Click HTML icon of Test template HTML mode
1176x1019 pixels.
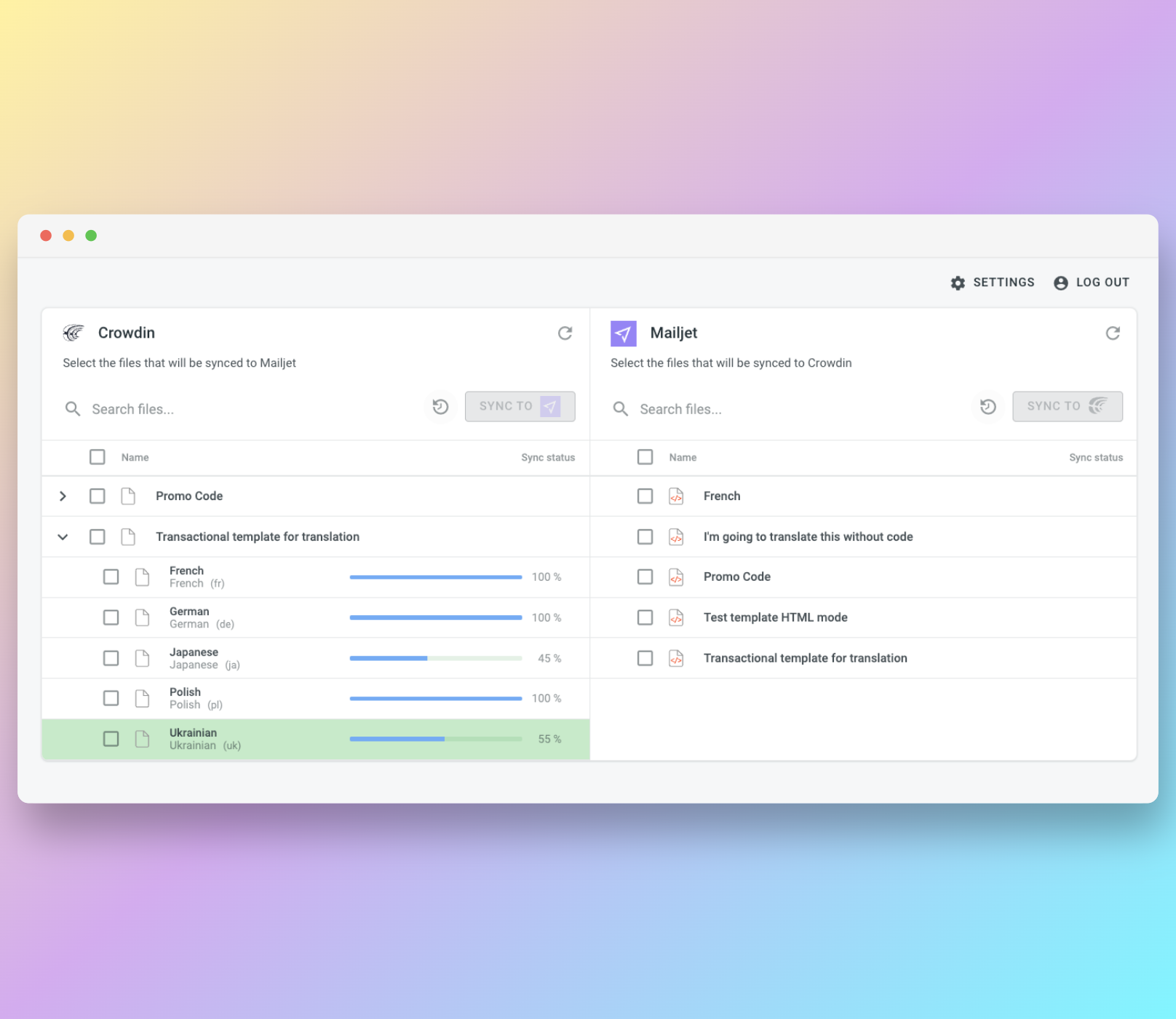(676, 618)
